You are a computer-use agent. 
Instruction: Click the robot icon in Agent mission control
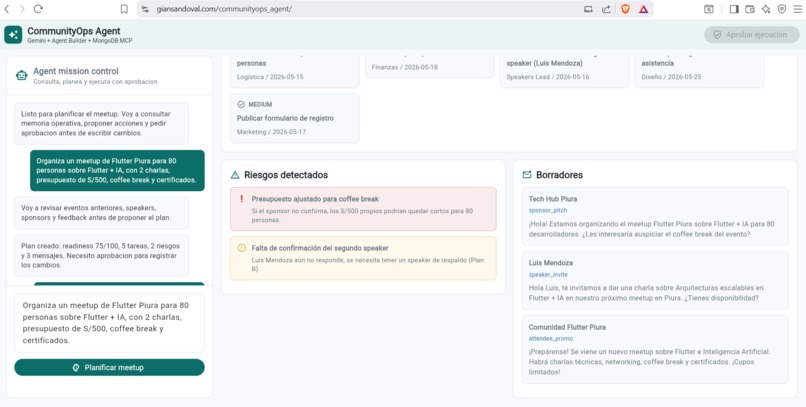point(21,75)
